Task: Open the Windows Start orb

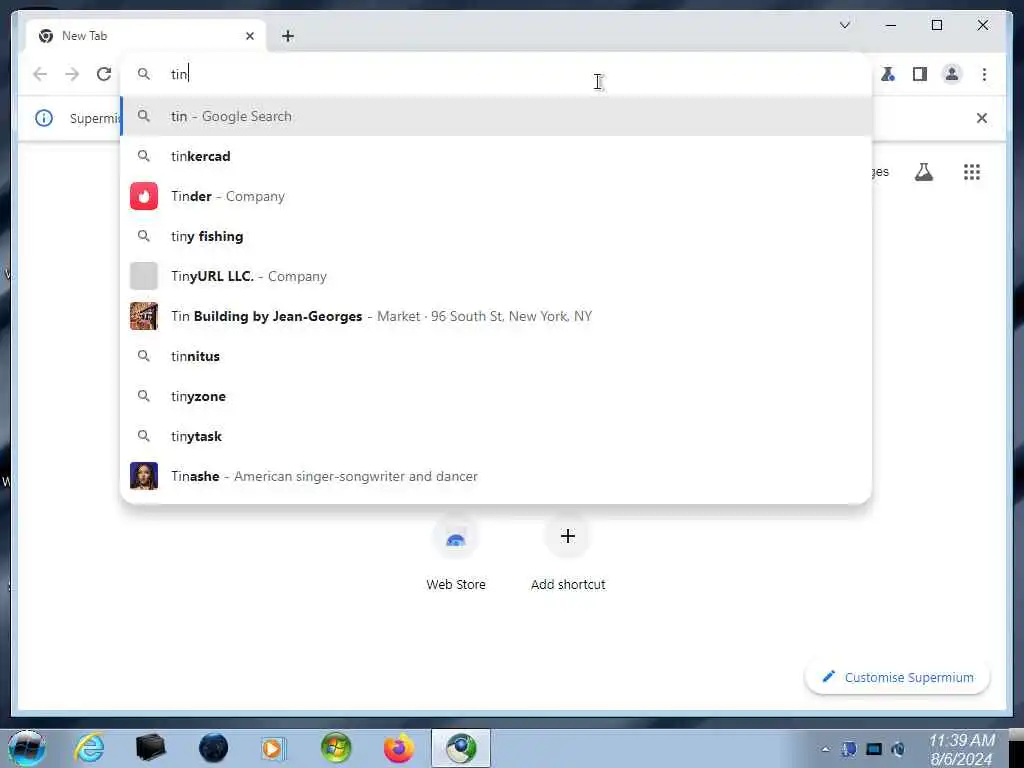Action: [26, 748]
